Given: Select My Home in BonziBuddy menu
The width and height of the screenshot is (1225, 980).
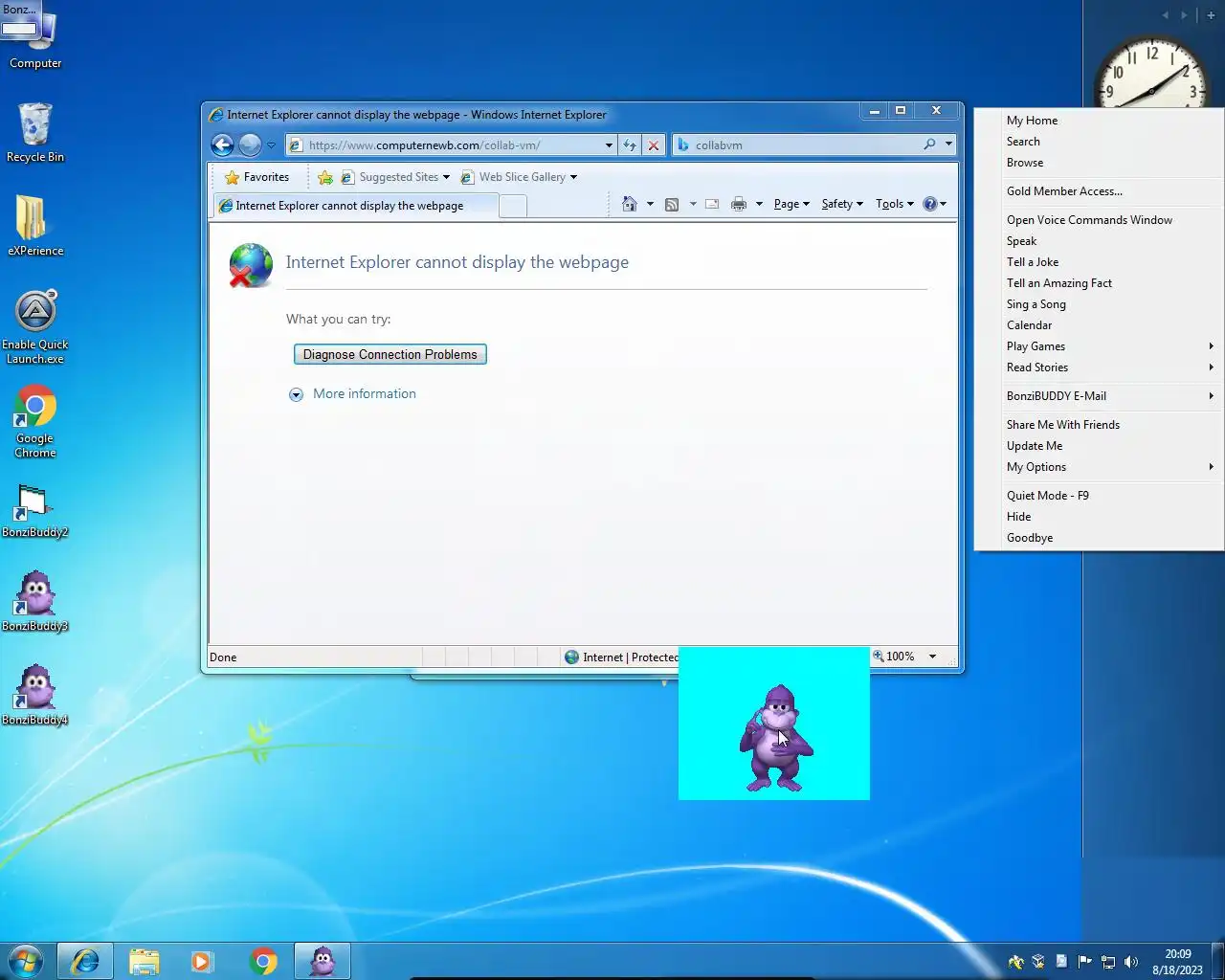Looking at the screenshot, I should pyautogui.click(x=1099, y=121).
